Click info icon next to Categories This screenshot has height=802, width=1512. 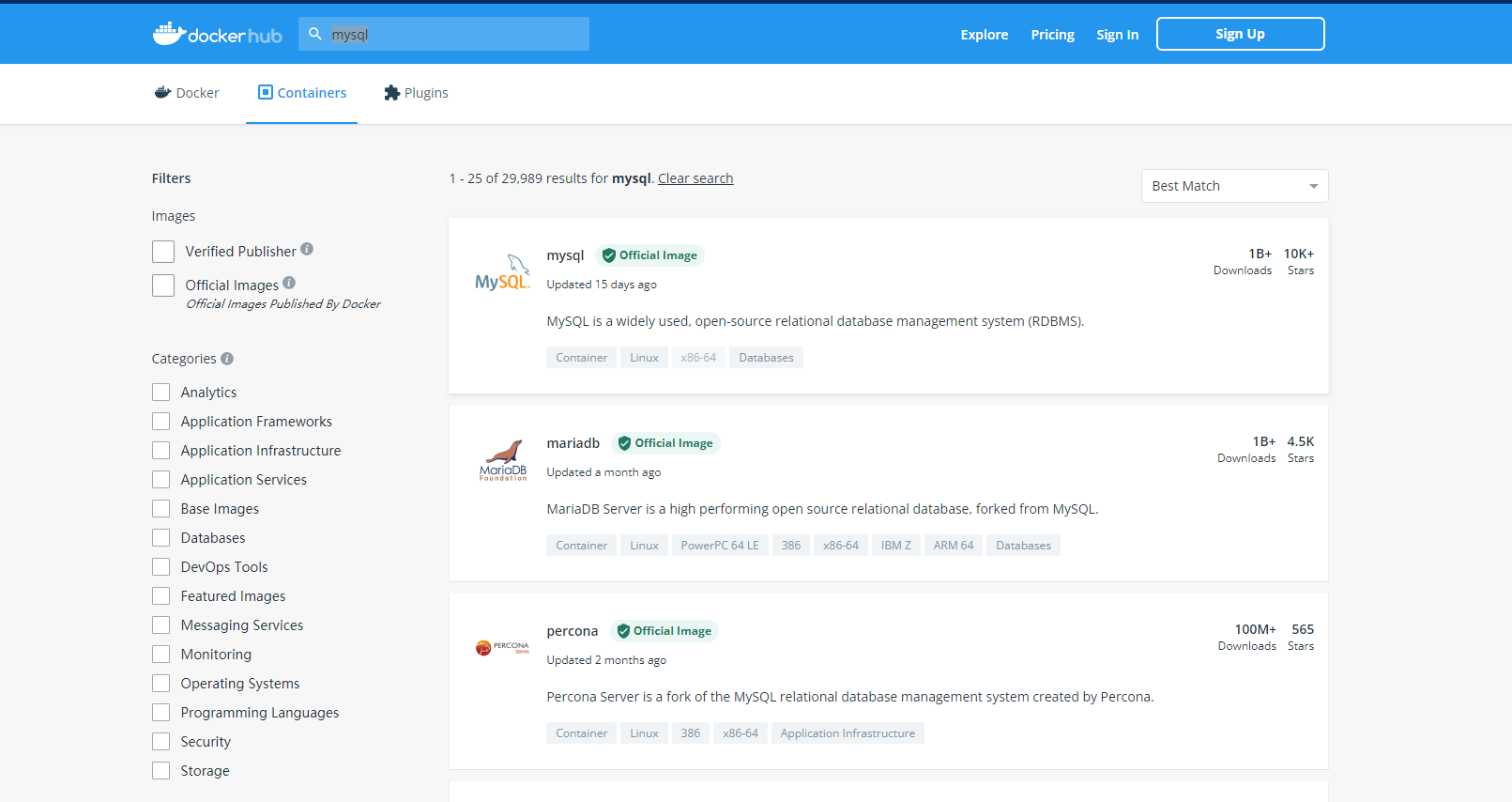pos(227,359)
